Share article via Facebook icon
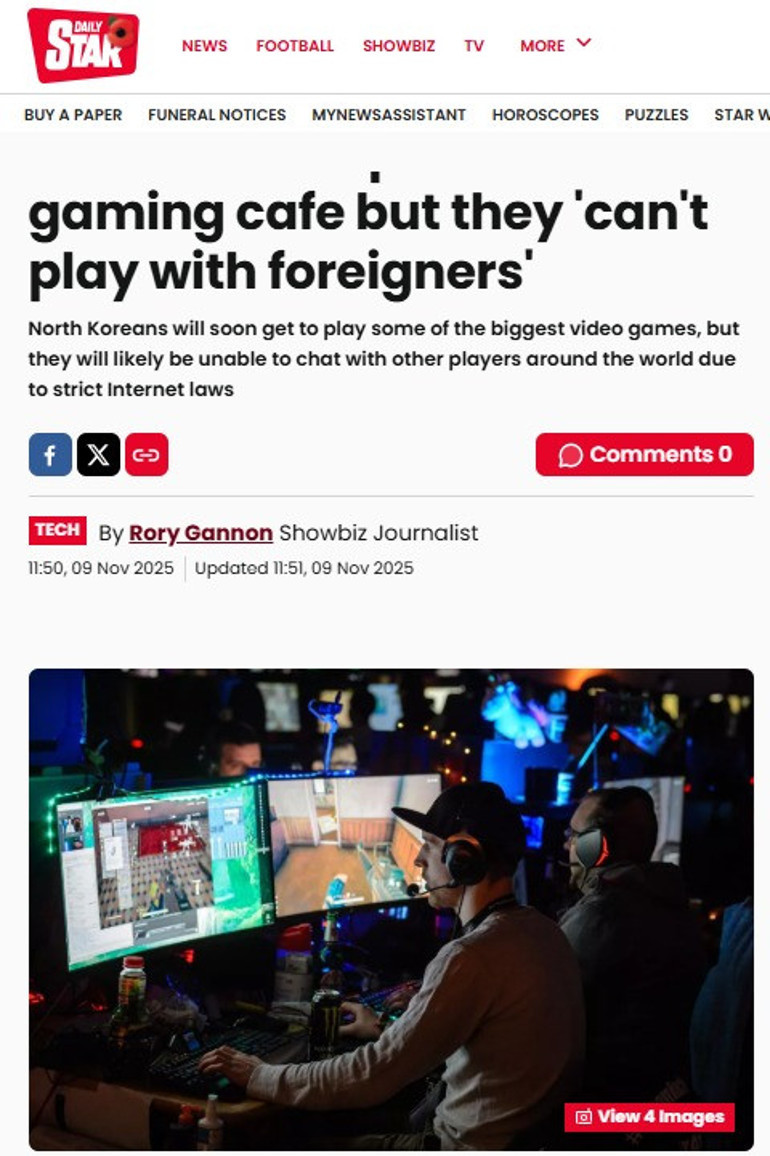The width and height of the screenshot is (770, 1156). (50, 455)
